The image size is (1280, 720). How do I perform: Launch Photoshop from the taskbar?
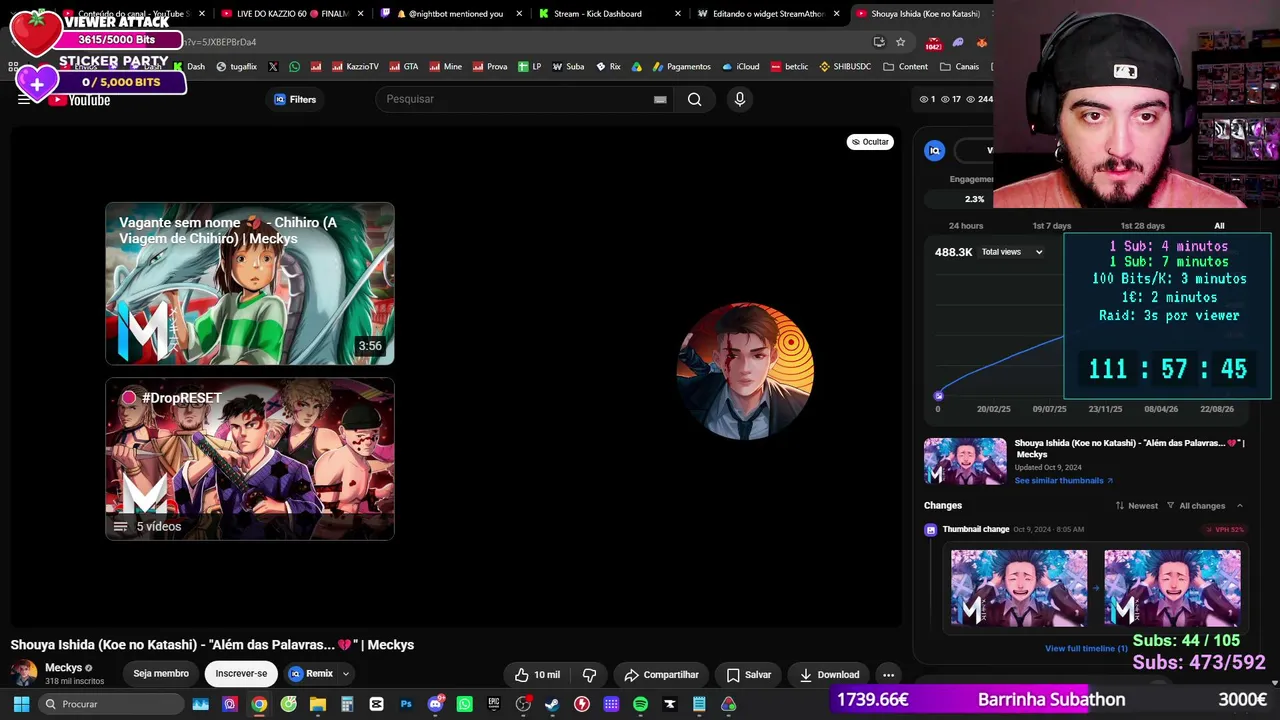click(x=406, y=704)
